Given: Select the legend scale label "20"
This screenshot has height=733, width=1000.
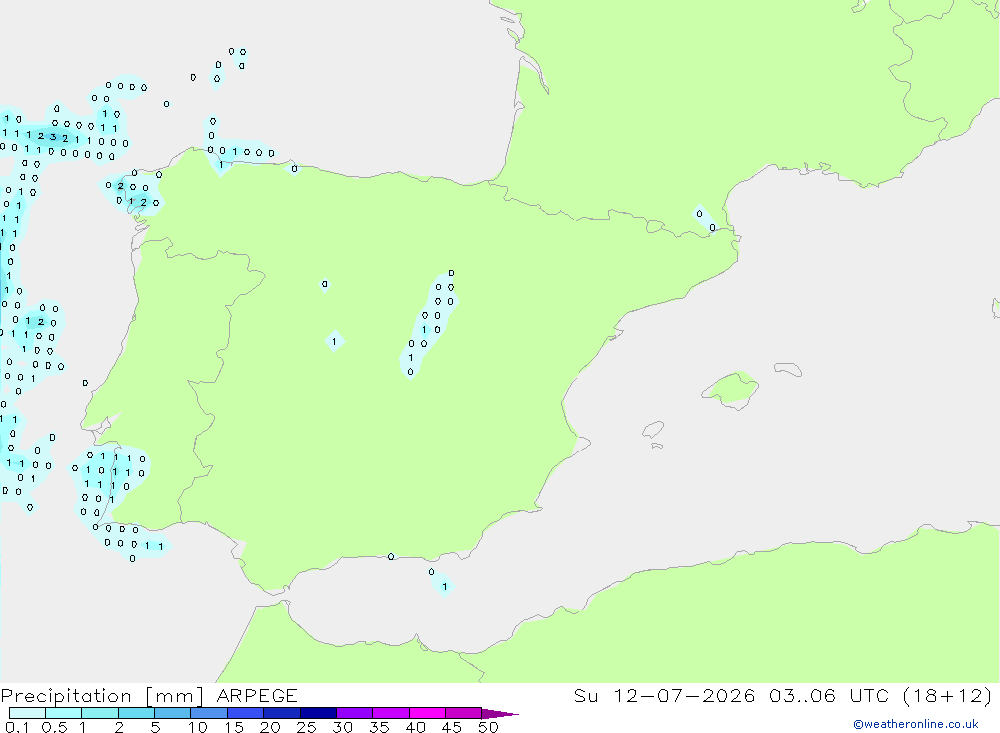Looking at the screenshot, I should pyautogui.click(x=270, y=727).
